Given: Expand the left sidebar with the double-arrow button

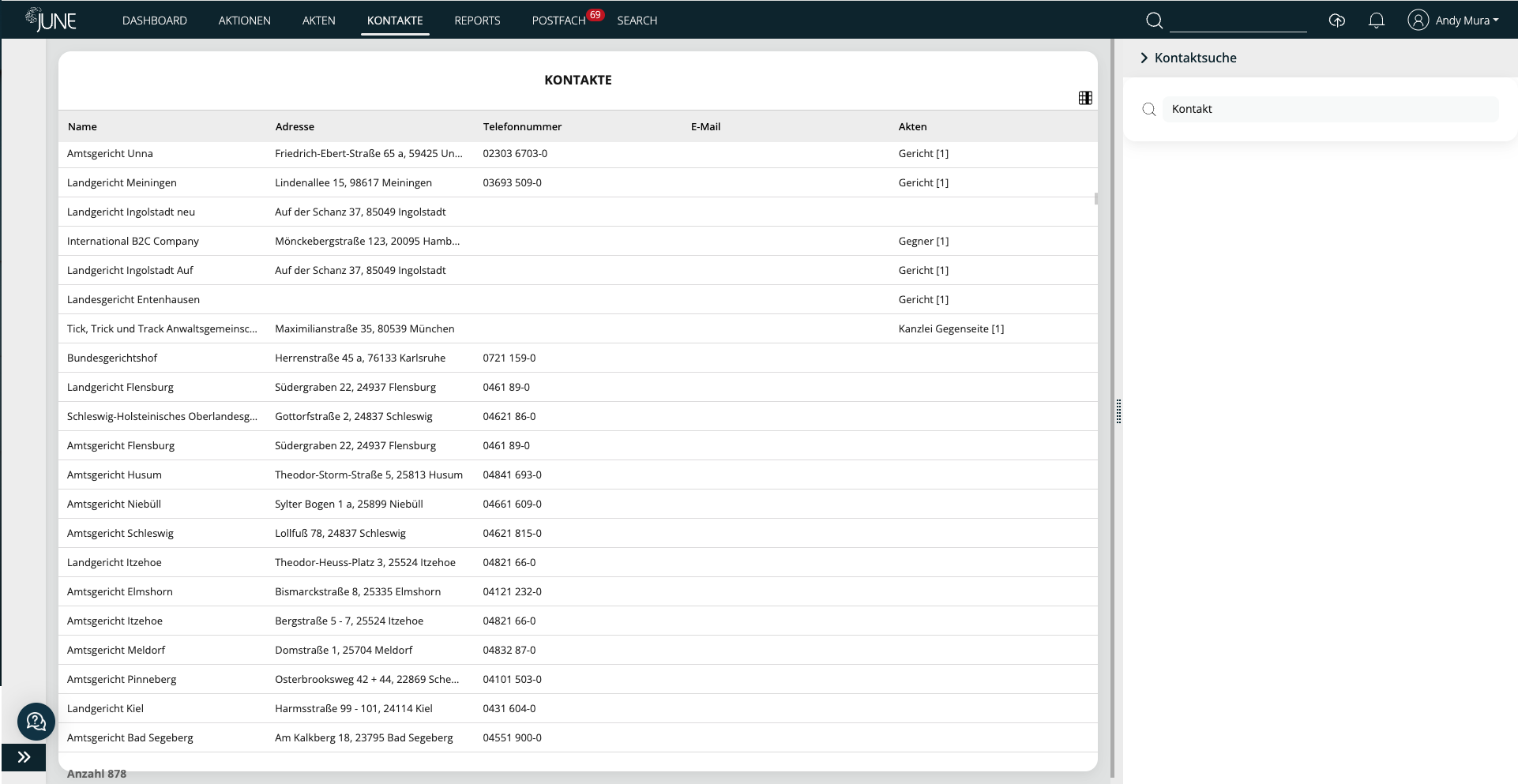Looking at the screenshot, I should 23,757.
